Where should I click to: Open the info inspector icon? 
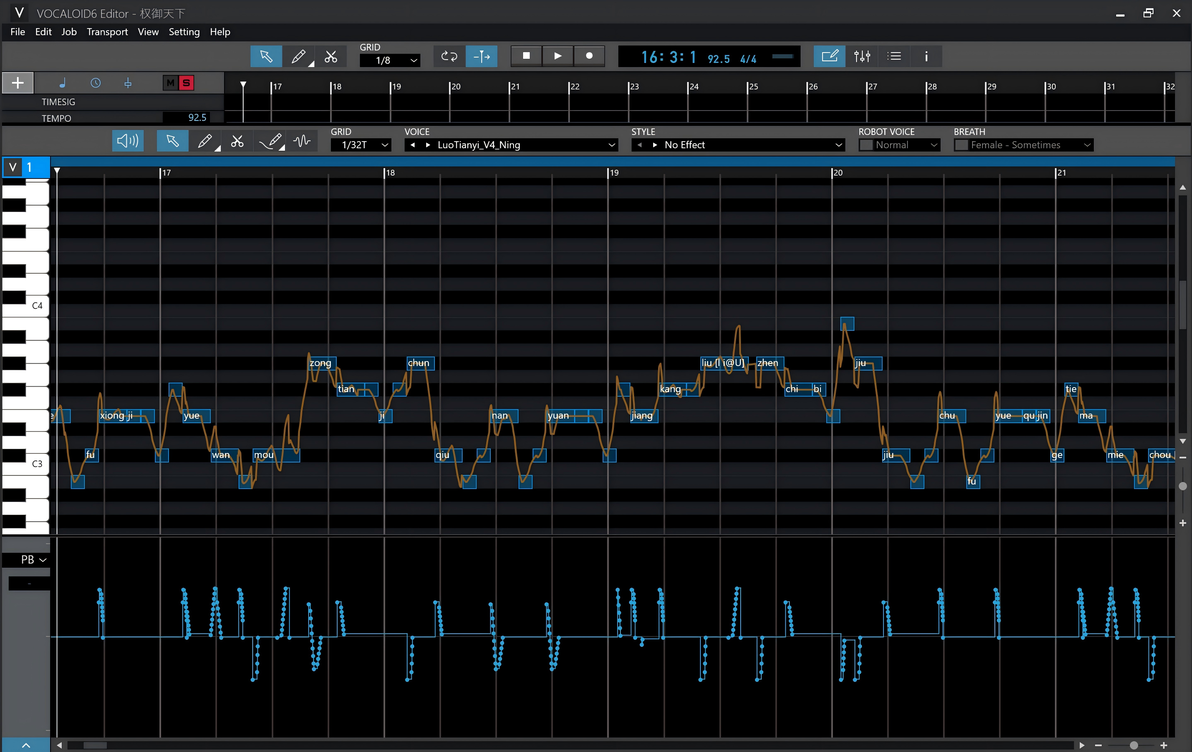[x=926, y=56]
